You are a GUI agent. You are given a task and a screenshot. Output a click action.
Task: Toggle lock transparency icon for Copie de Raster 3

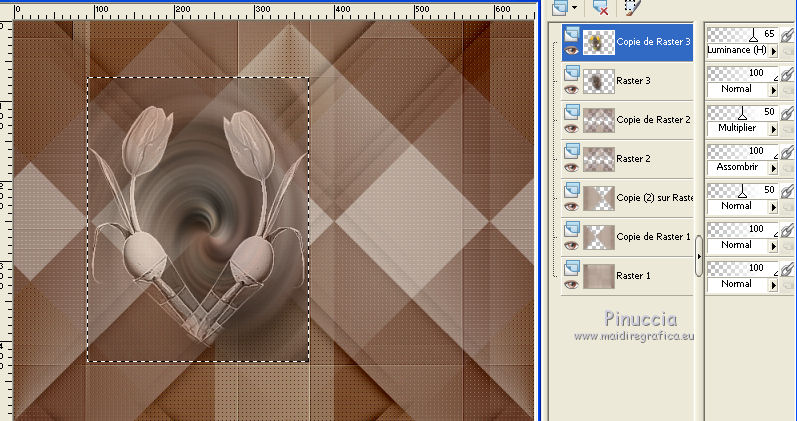coord(787,51)
